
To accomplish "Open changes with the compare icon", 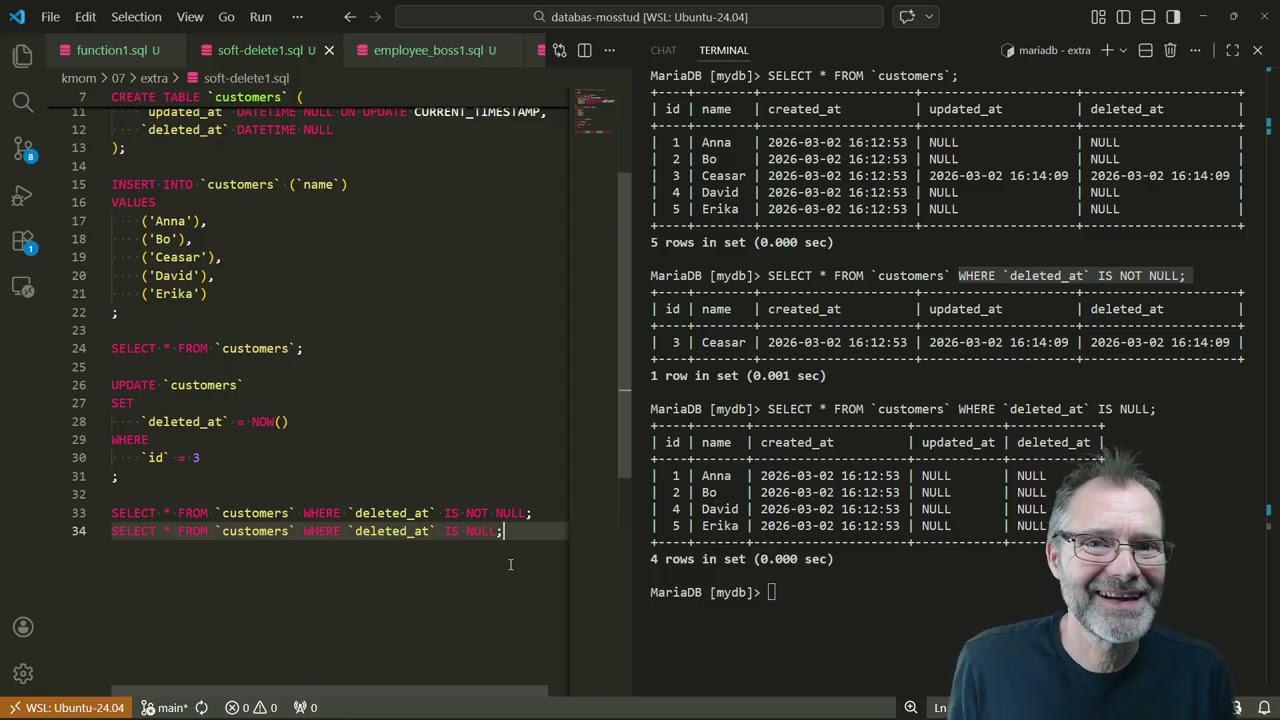I will [560, 50].
